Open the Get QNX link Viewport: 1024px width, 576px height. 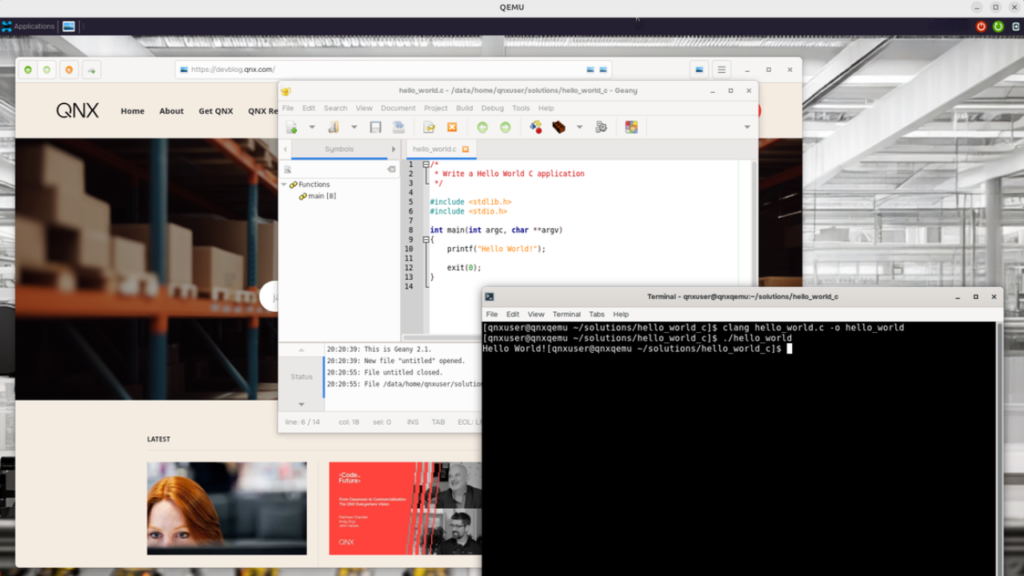(216, 112)
